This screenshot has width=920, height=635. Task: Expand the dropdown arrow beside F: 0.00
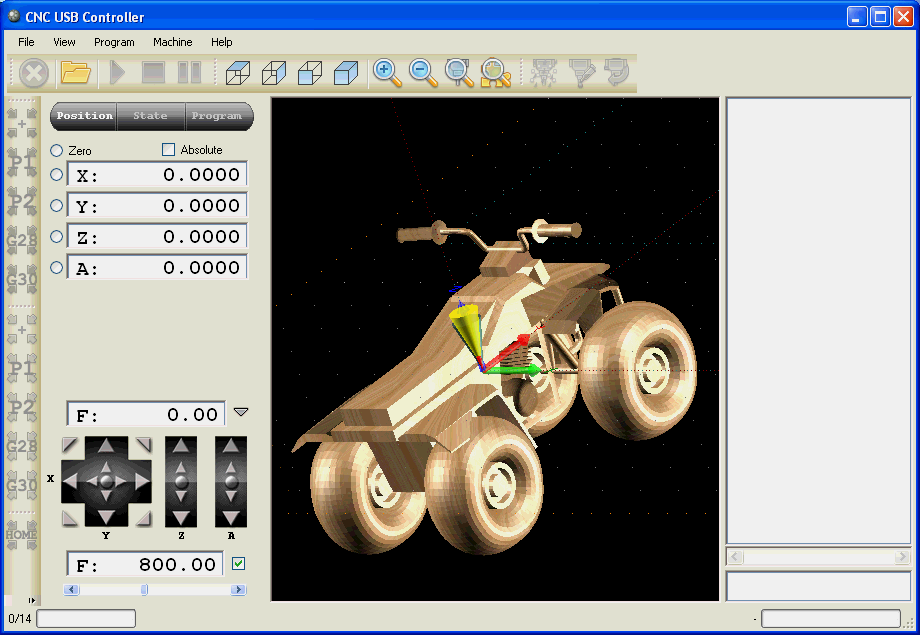[x=240, y=412]
